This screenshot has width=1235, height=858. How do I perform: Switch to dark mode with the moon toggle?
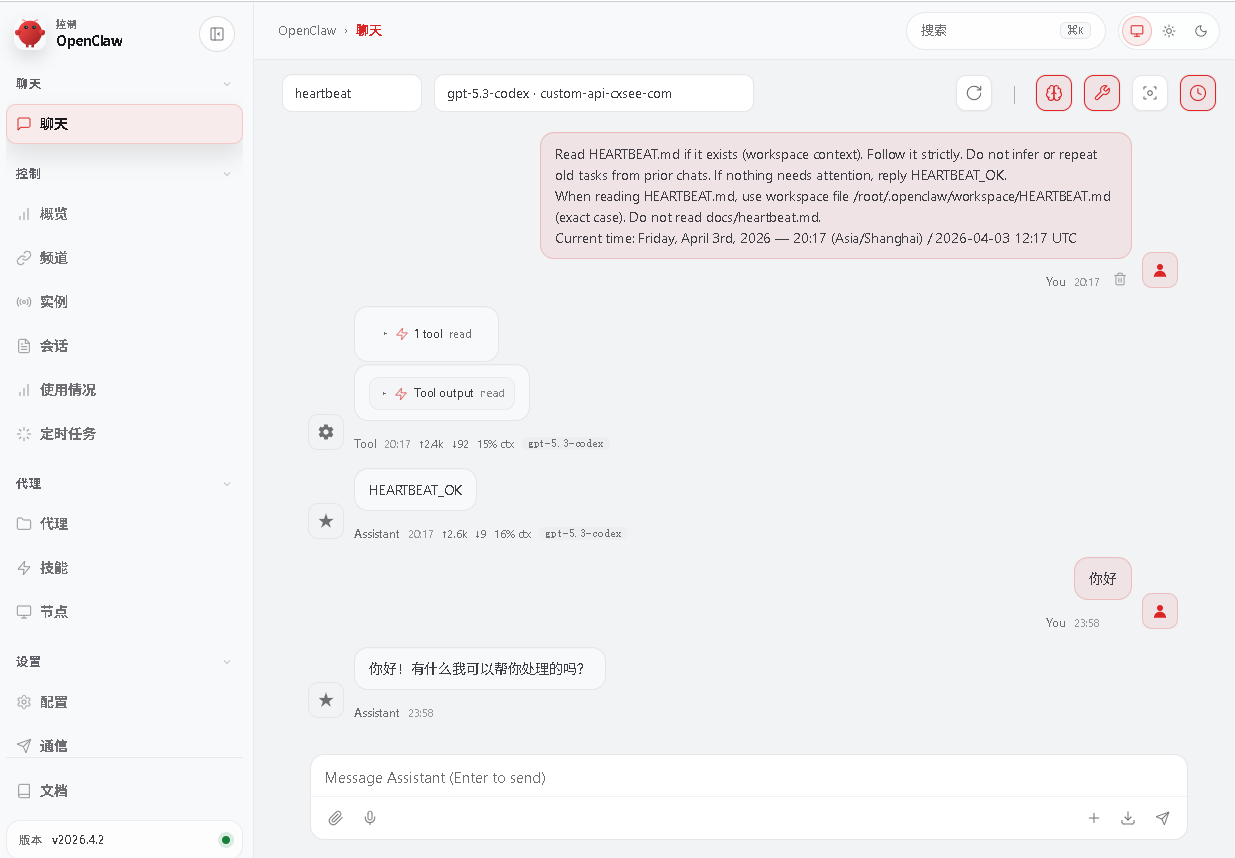[1200, 31]
